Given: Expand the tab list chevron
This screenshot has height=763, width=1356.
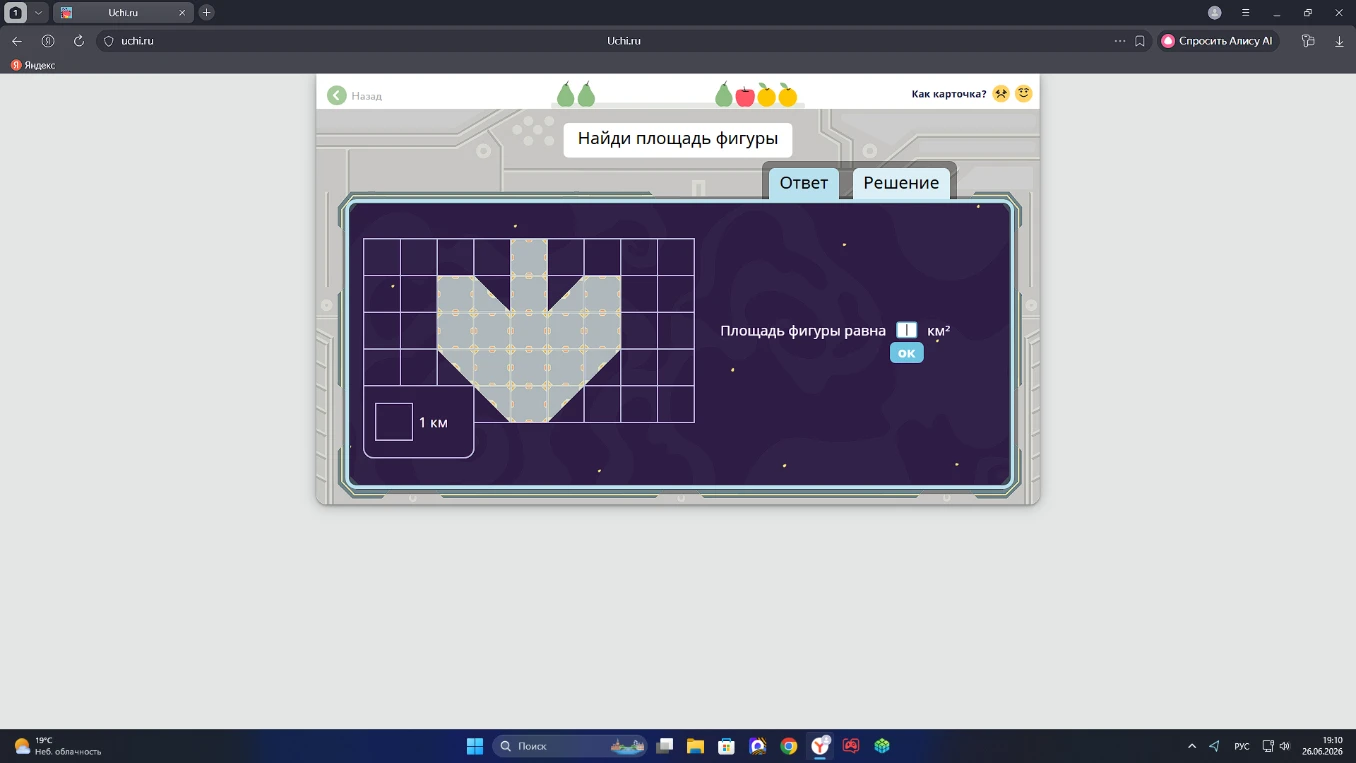Looking at the screenshot, I should (38, 13).
